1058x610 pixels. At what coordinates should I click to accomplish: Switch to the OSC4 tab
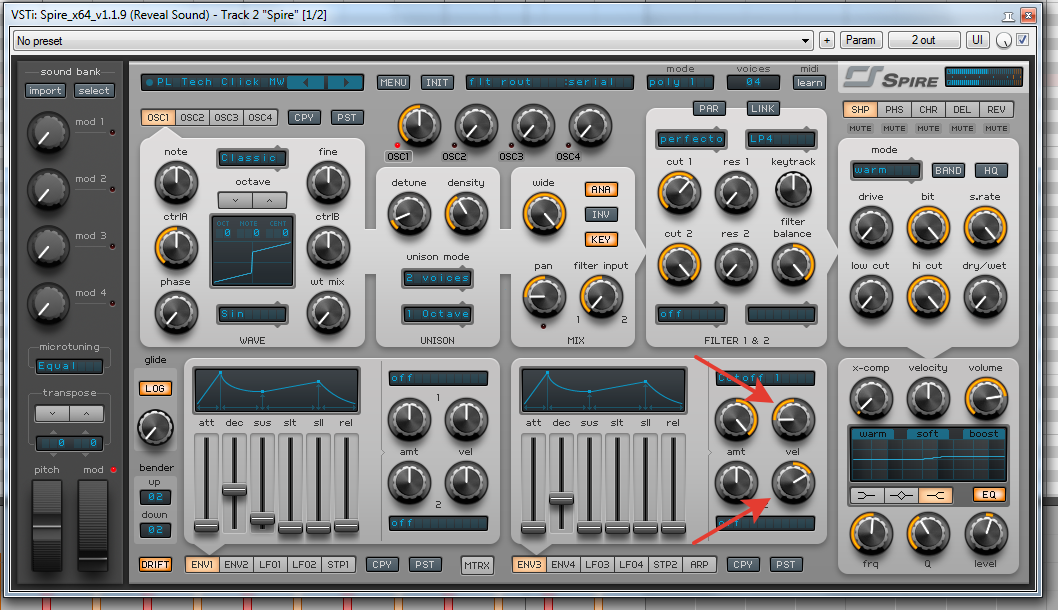tap(260, 117)
